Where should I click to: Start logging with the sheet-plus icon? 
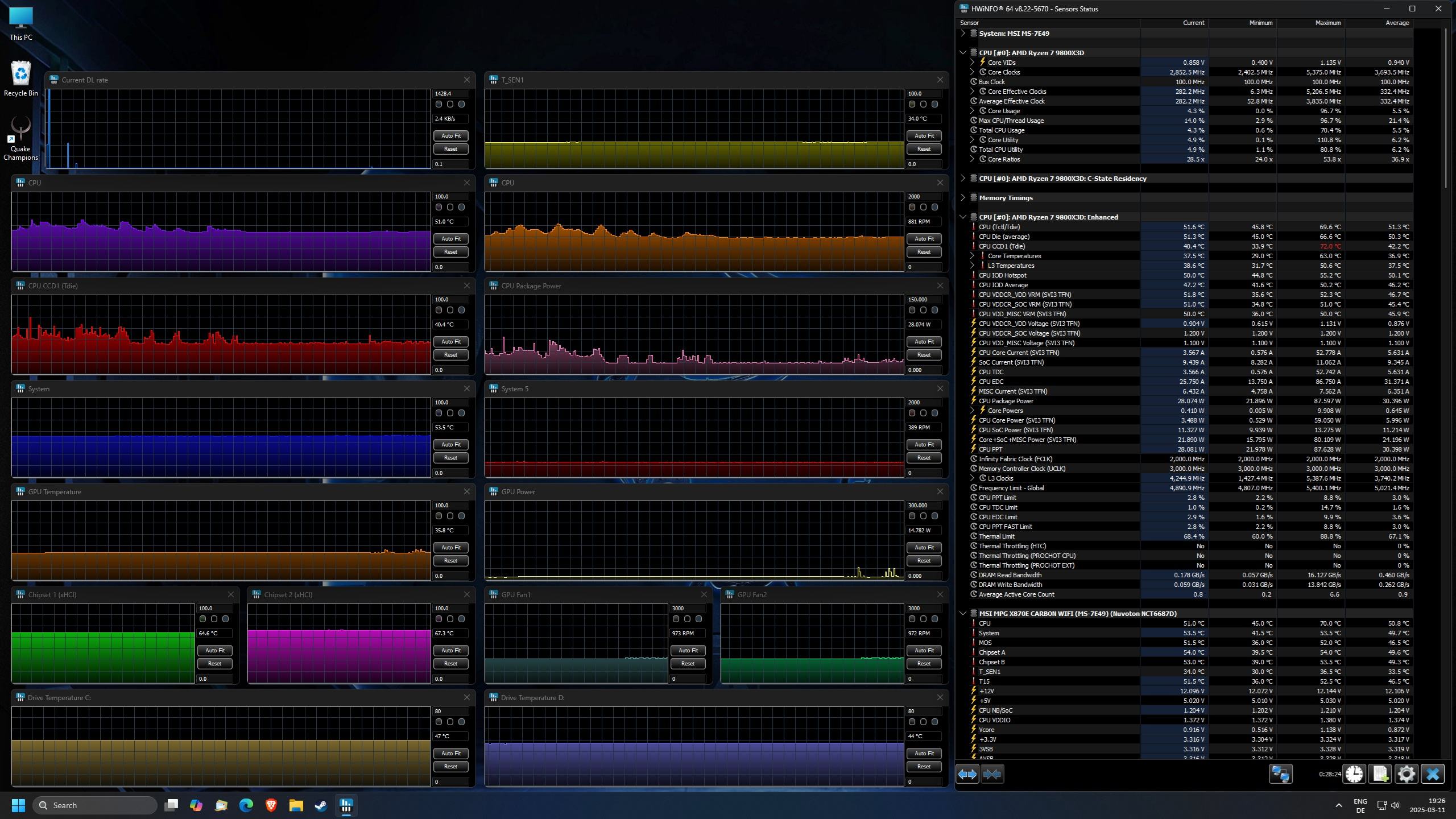tap(1380, 774)
